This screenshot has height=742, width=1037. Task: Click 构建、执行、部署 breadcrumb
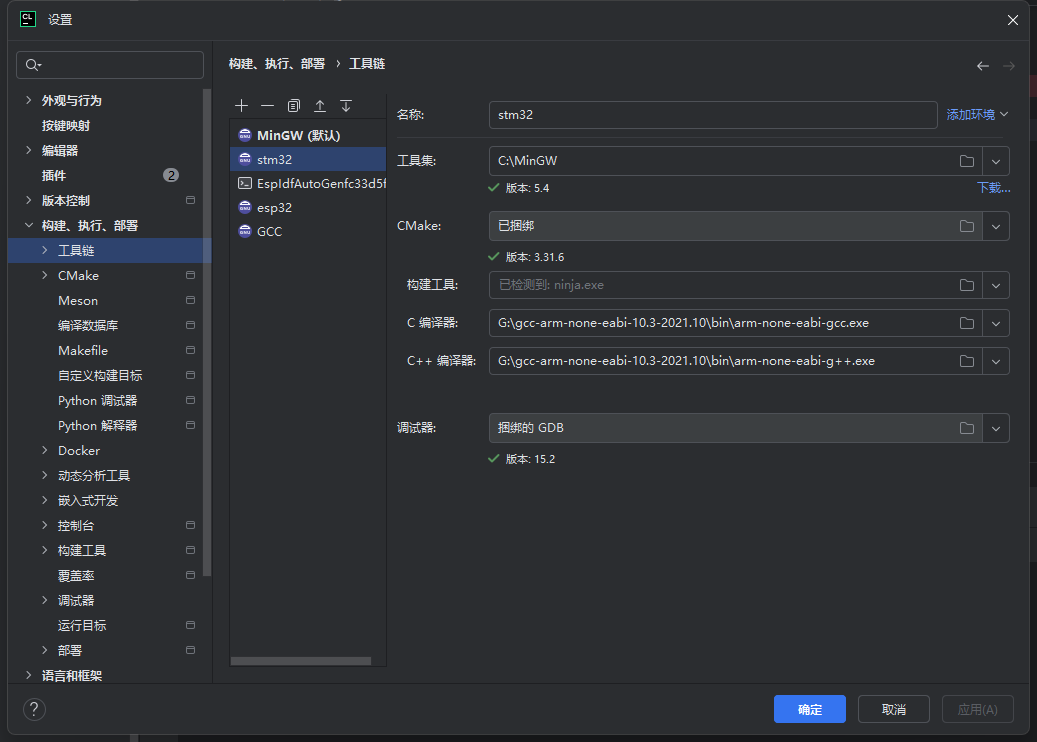click(276, 64)
